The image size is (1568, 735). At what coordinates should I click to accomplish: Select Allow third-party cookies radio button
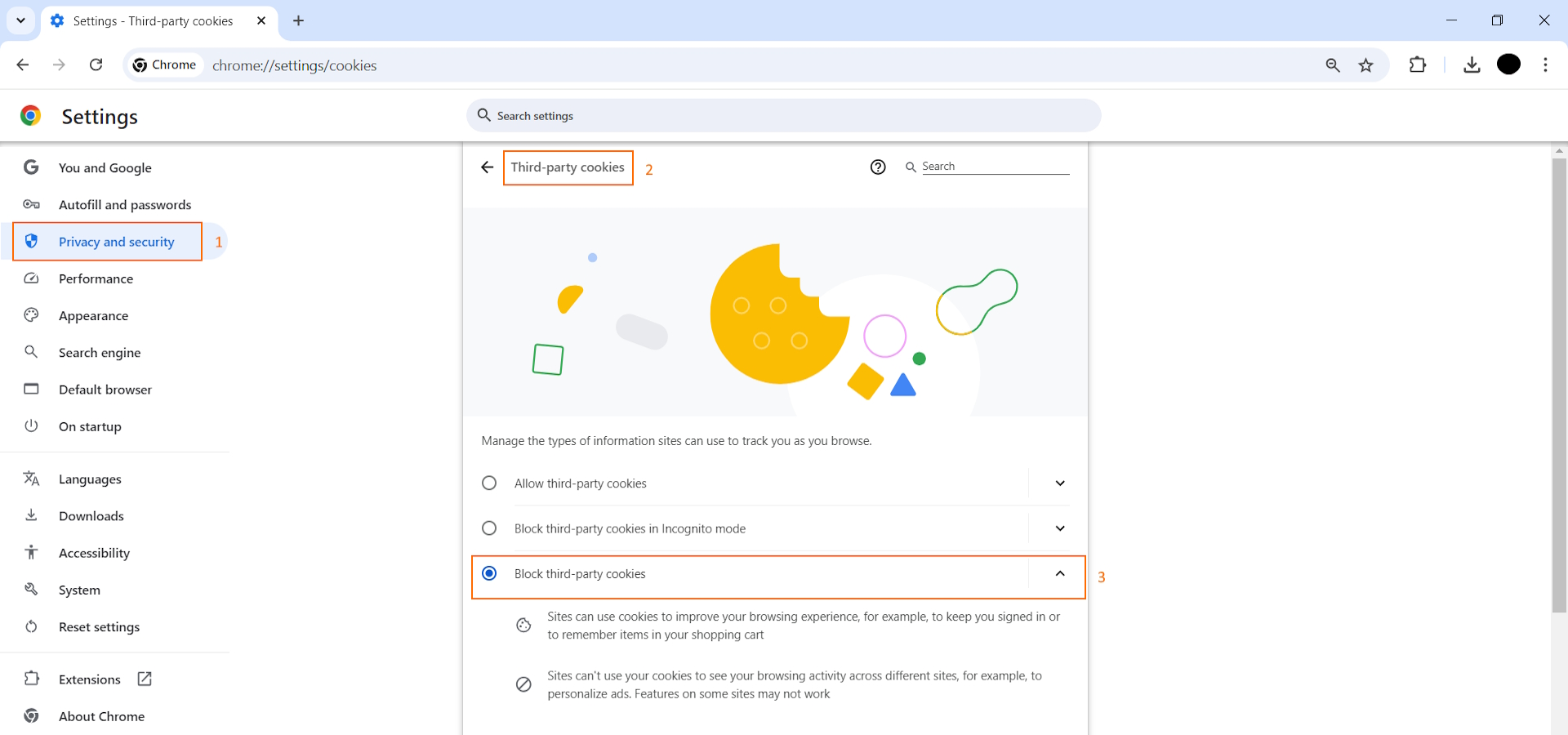tap(489, 483)
